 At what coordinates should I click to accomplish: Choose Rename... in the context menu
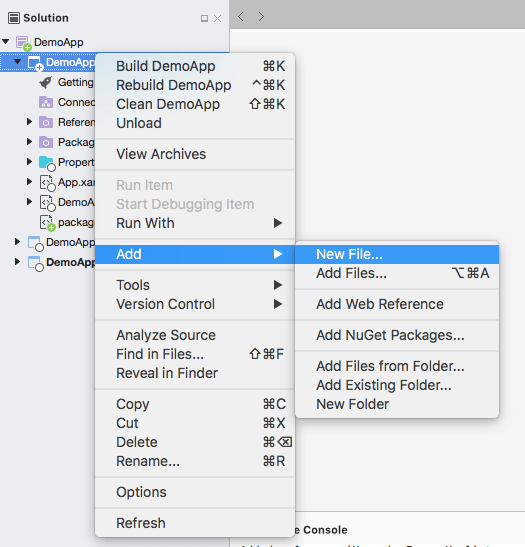click(x=195, y=461)
